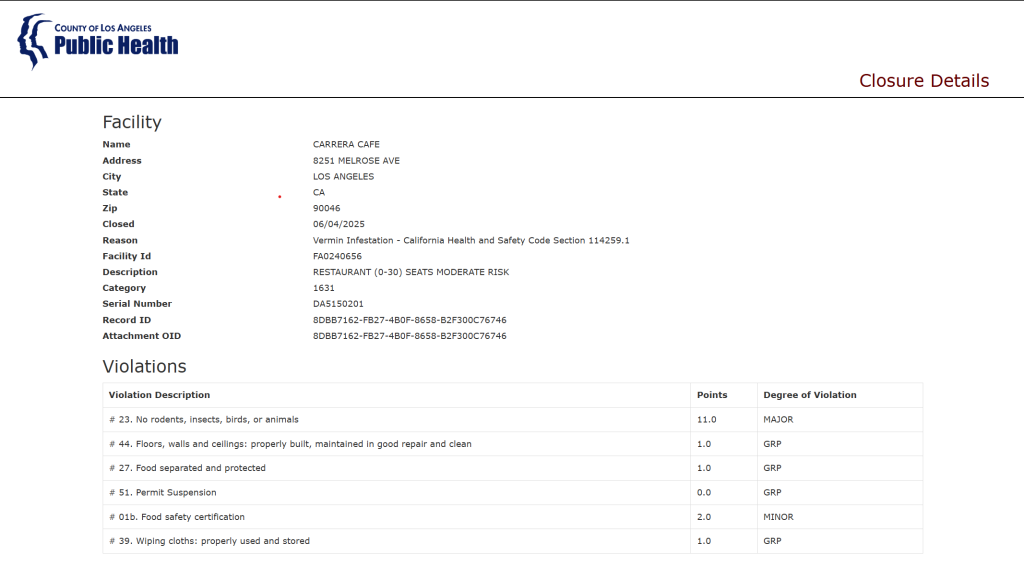Click the state value CA
The height and width of the screenshot is (568, 1024).
319,193
